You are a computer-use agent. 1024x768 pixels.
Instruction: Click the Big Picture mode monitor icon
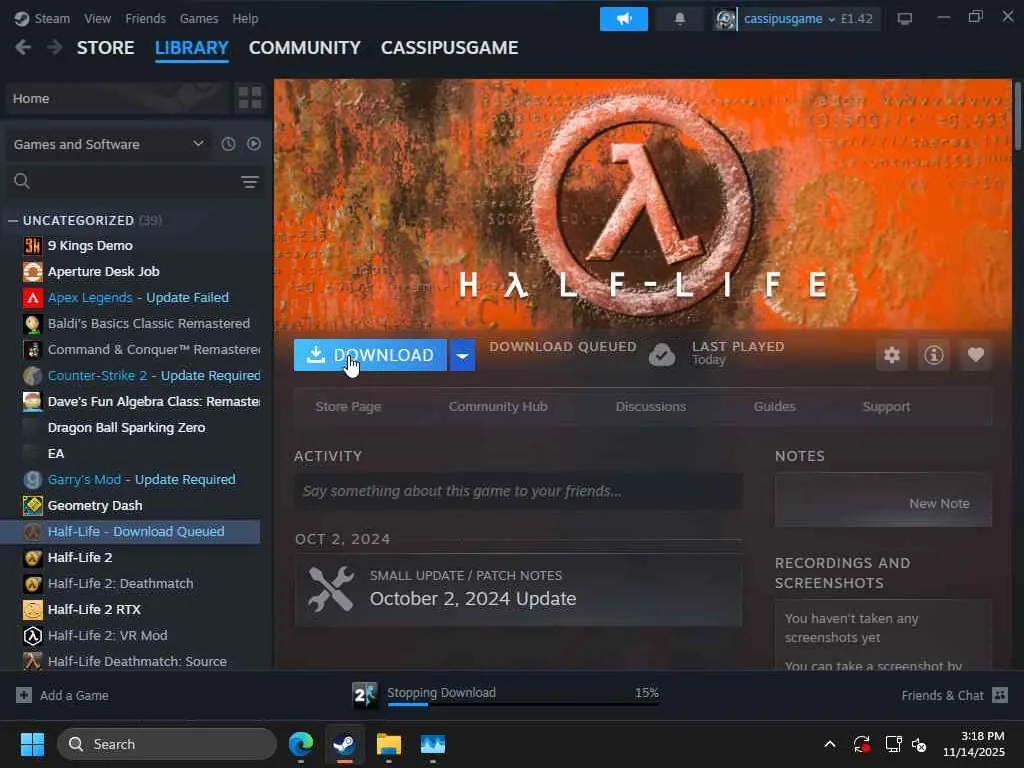(904, 19)
